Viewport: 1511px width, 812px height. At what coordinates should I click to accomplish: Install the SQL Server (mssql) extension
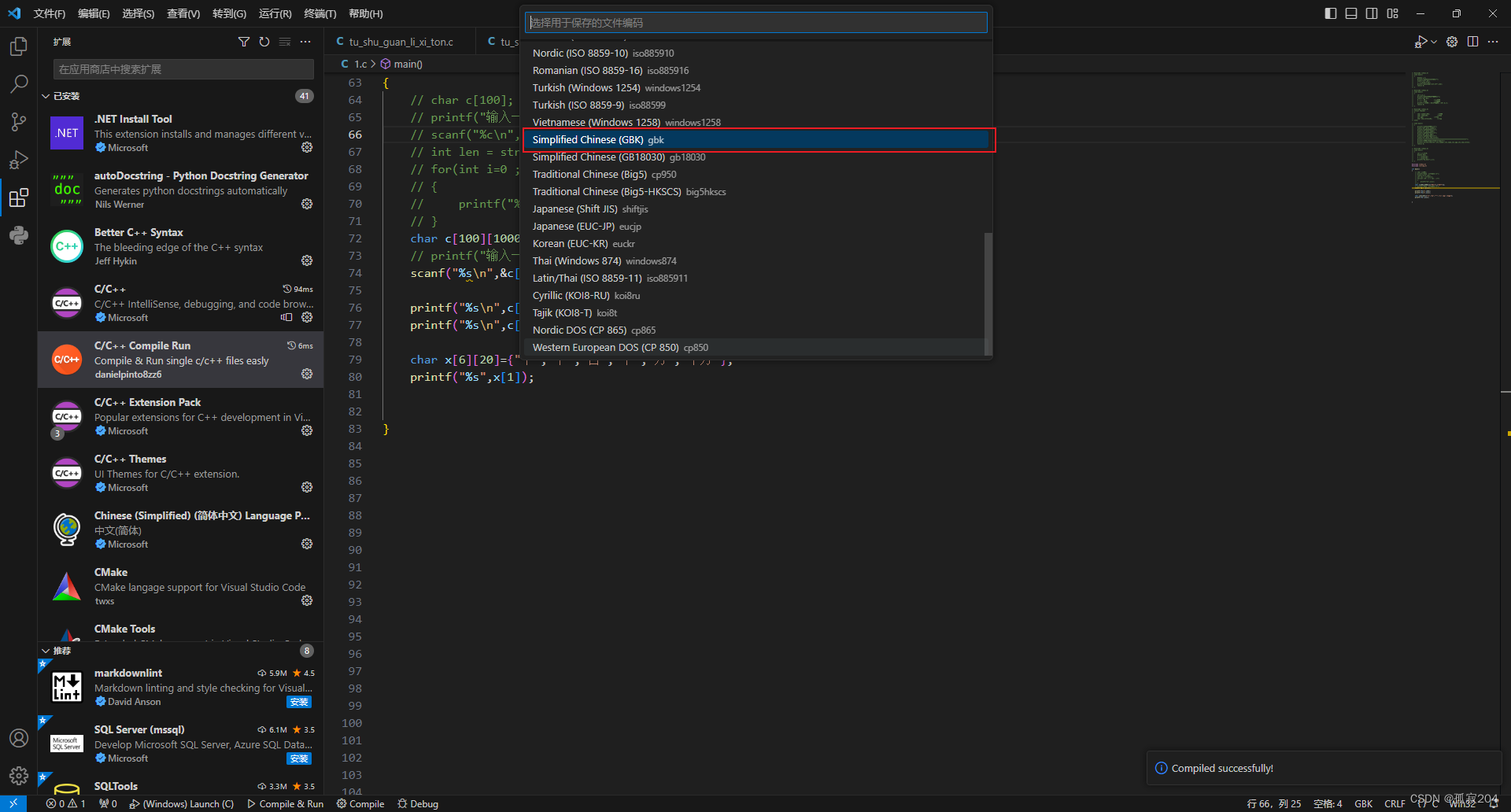tap(299, 758)
